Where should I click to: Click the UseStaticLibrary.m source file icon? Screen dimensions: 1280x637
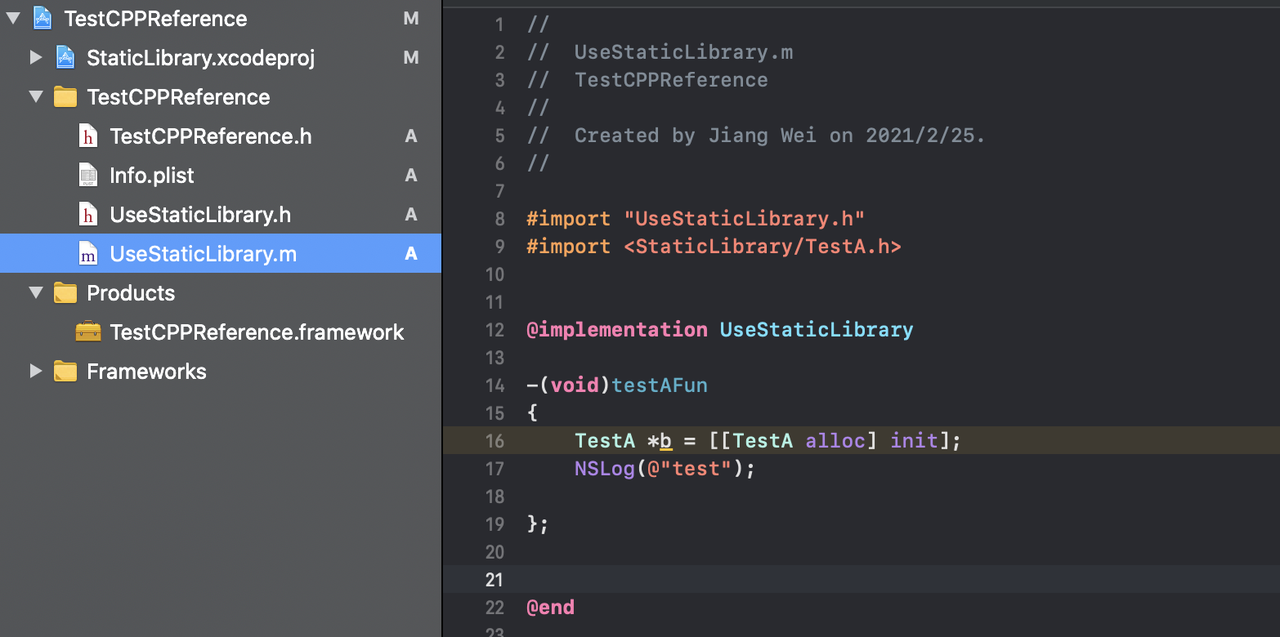tap(89, 254)
